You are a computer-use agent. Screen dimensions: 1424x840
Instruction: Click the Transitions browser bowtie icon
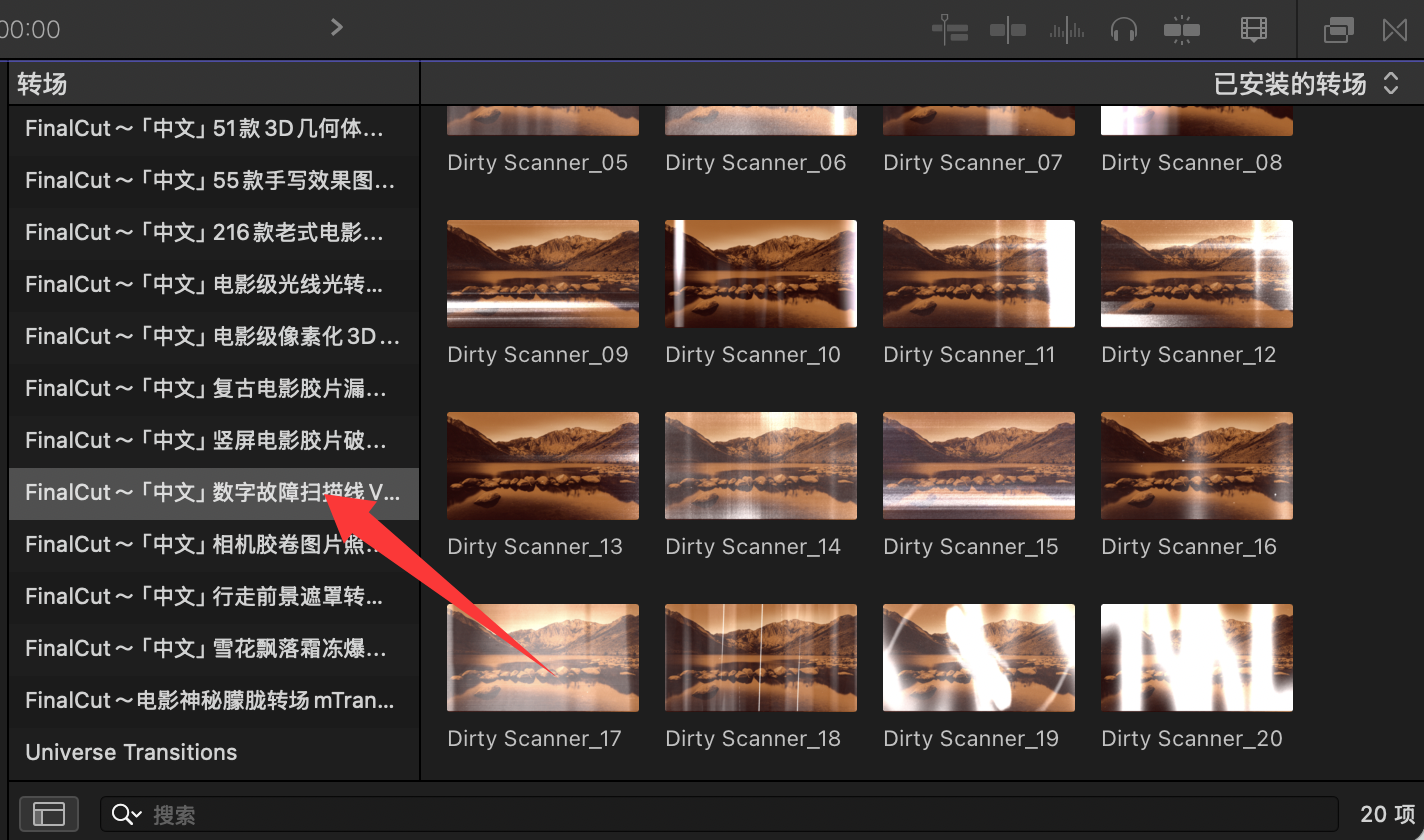1395,30
